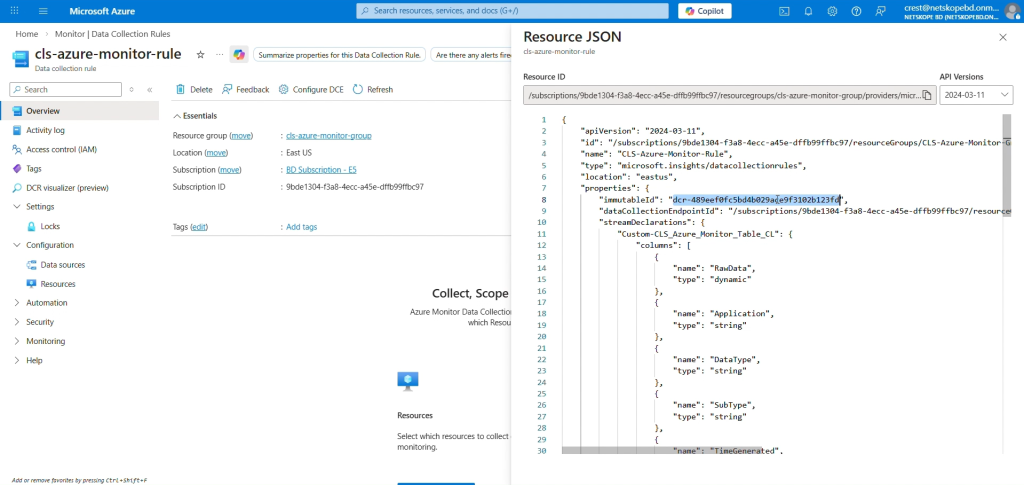Screen dimensions: 1024x485
Task: Go to Home breadcrumb
Action: [x=27, y=34]
